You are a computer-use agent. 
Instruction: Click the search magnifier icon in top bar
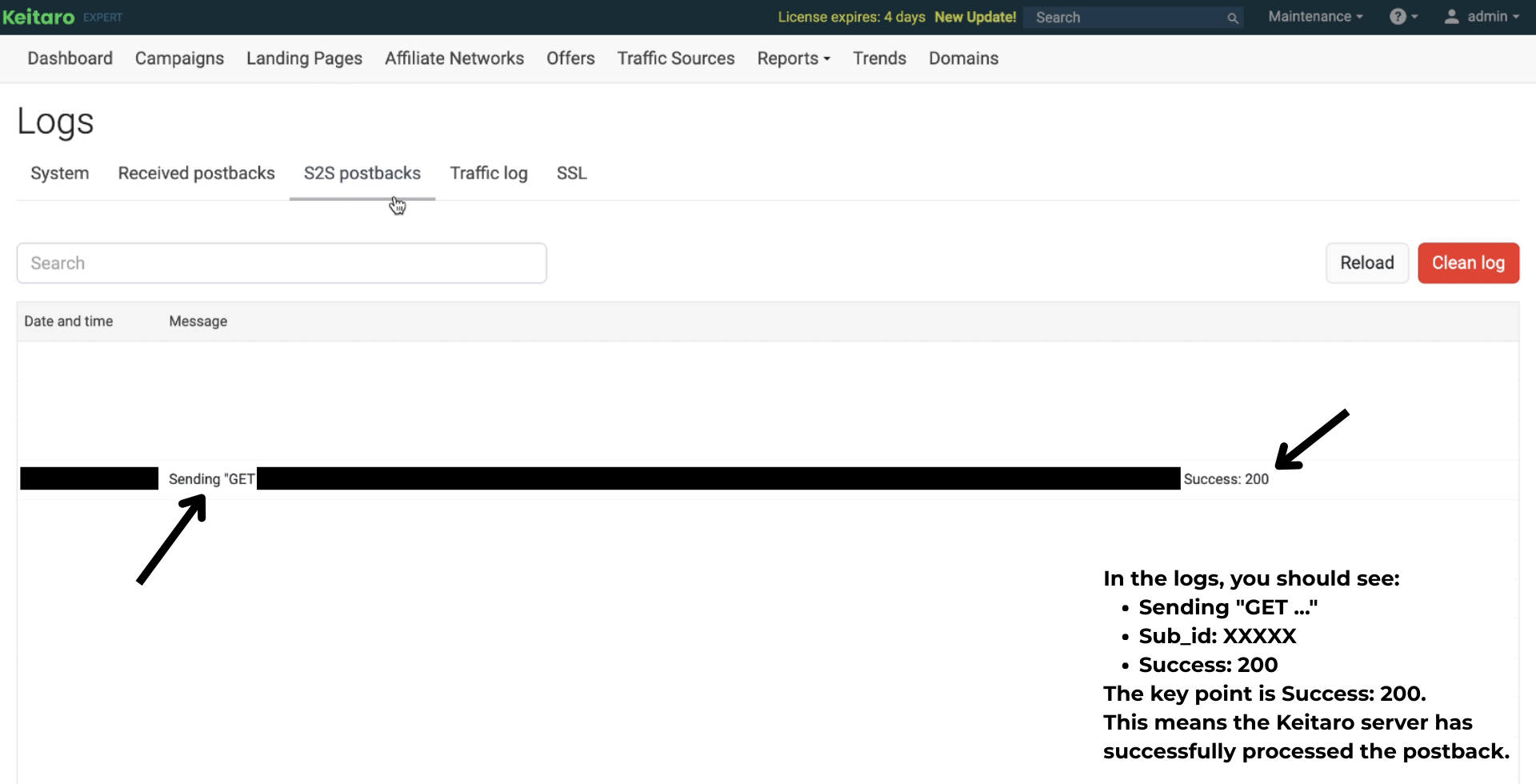click(1233, 18)
